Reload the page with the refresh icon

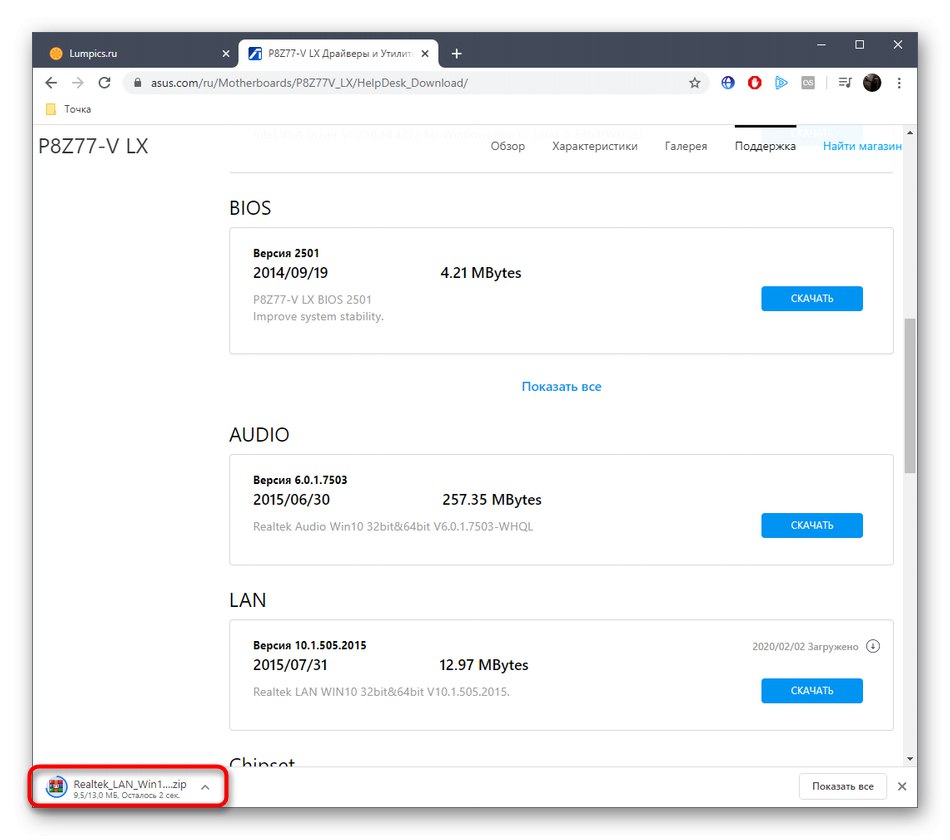pyautogui.click(x=104, y=83)
